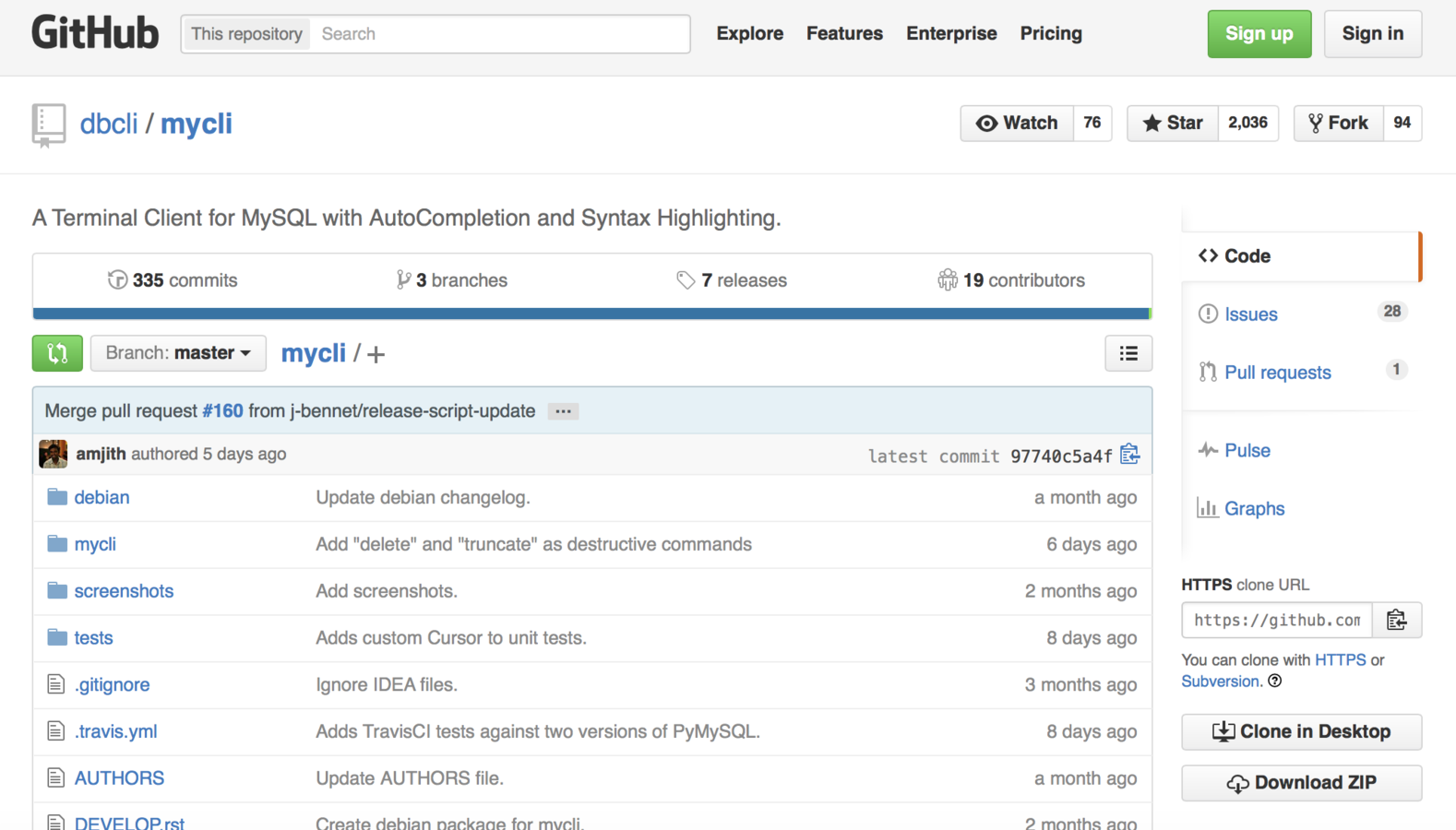
Task: Open the DEVELOP.rst file
Action: [x=129, y=823]
